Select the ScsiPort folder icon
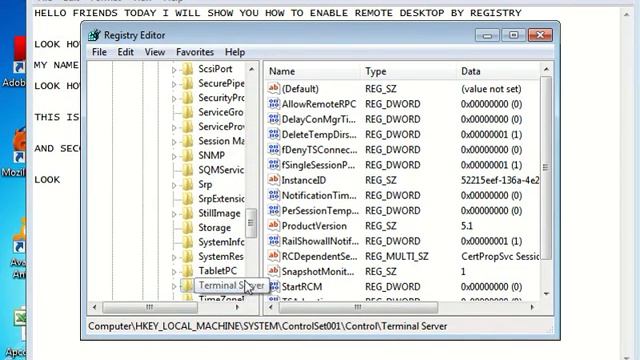 pyautogui.click(x=187, y=69)
